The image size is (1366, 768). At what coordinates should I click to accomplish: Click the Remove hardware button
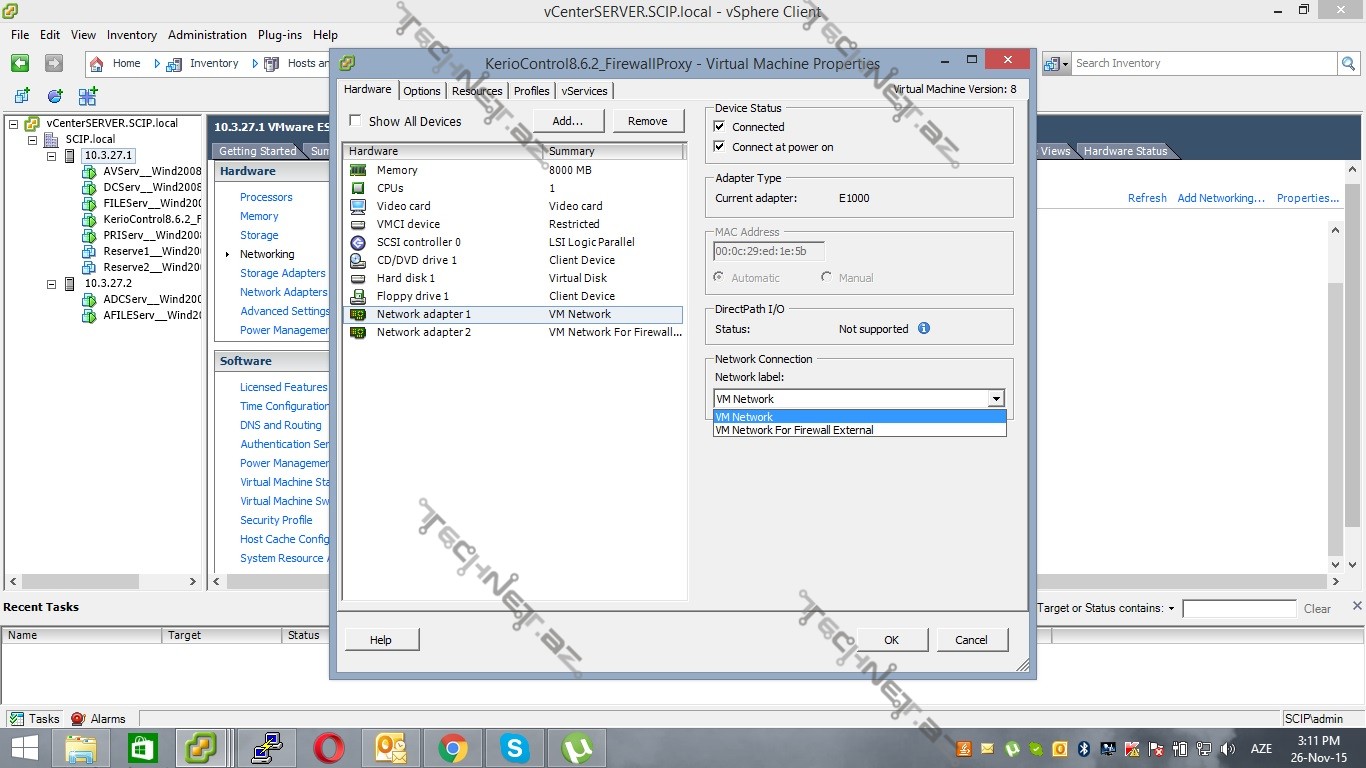[x=647, y=121]
